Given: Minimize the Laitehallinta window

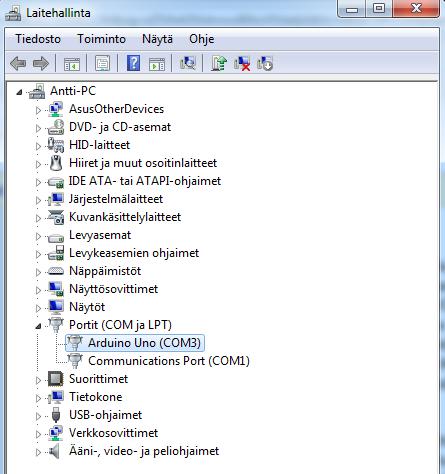Looking at the screenshot, I should pos(352,9).
